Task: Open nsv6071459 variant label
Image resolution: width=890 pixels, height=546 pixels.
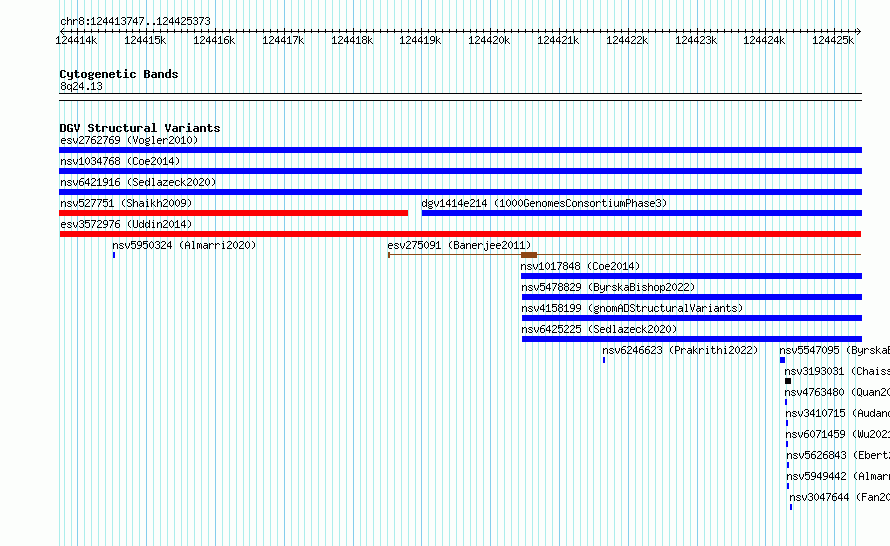Action: pyautogui.click(x=838, y=434)
